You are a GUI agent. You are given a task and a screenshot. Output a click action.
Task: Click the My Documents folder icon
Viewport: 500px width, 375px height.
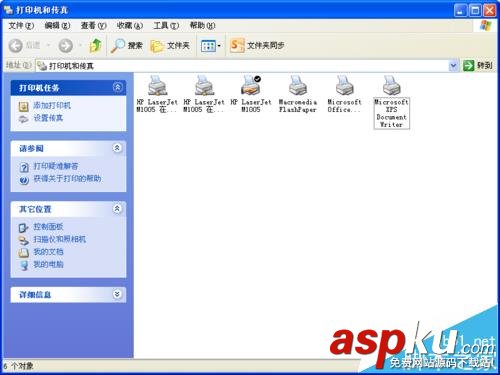pyautogui.click(x=23, y=253)
